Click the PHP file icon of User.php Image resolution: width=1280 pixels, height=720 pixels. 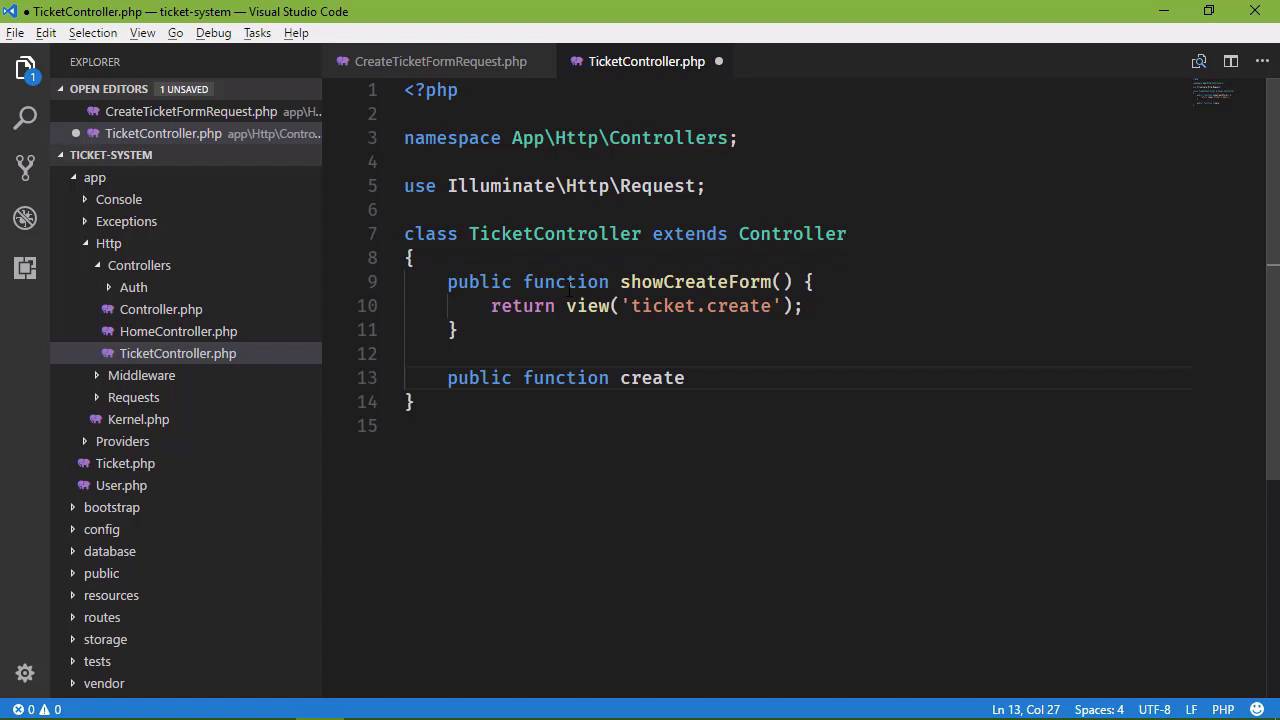point(86,485)
